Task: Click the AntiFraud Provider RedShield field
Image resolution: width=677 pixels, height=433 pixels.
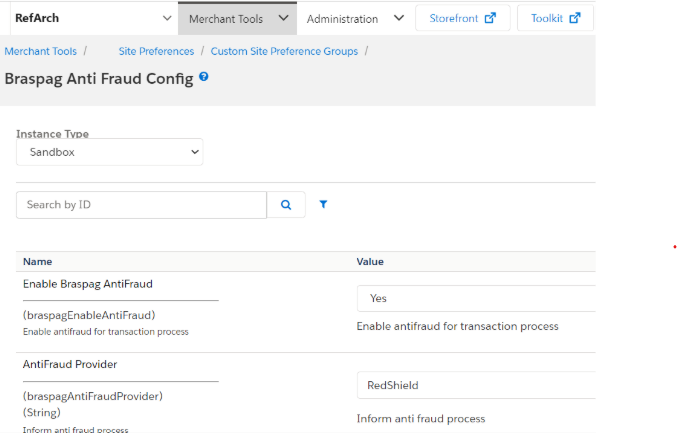Action: pos(476,385)
